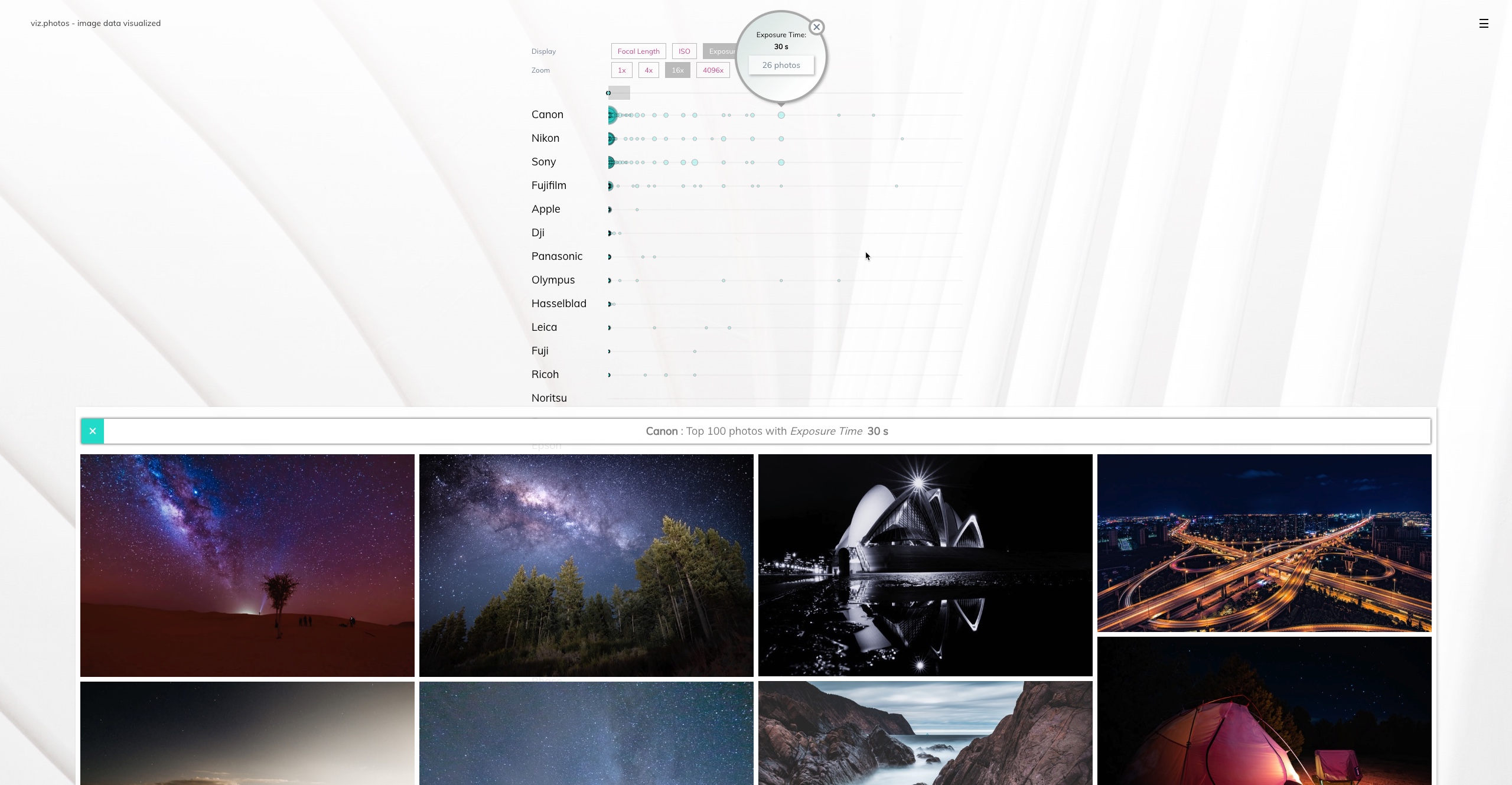
Task: Close the Canon top 100 photos panel
Action: [x=92, y=431]
